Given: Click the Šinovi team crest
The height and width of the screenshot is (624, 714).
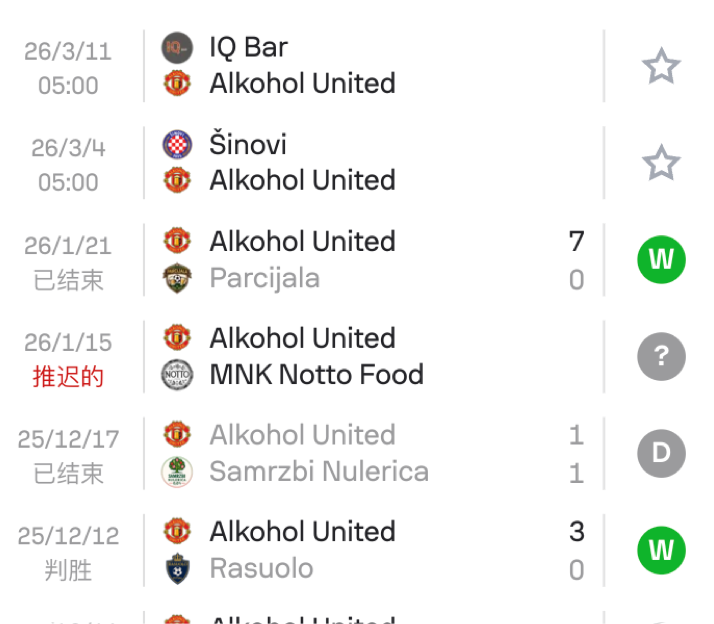Looking at the screenshot, I should (x=177, y=144).
